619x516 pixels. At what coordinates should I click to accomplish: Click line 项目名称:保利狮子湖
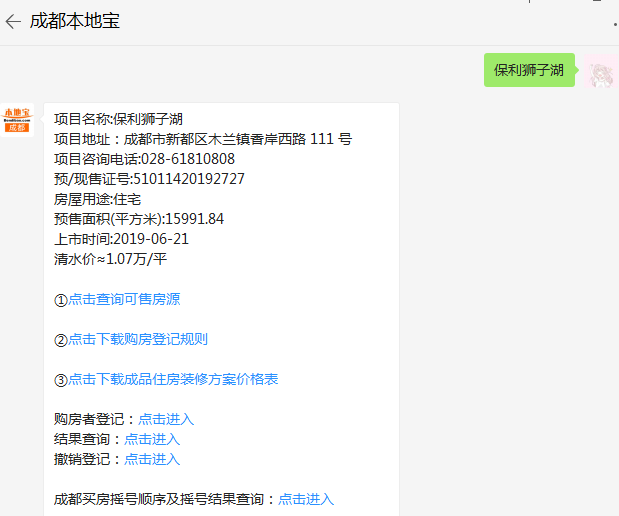pos(118,119)
